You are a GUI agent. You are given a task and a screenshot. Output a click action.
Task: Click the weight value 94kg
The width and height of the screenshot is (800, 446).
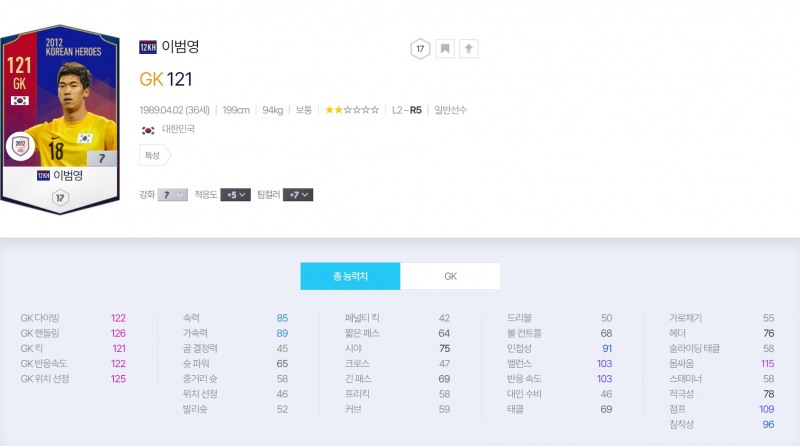click(x=272, y=110)
